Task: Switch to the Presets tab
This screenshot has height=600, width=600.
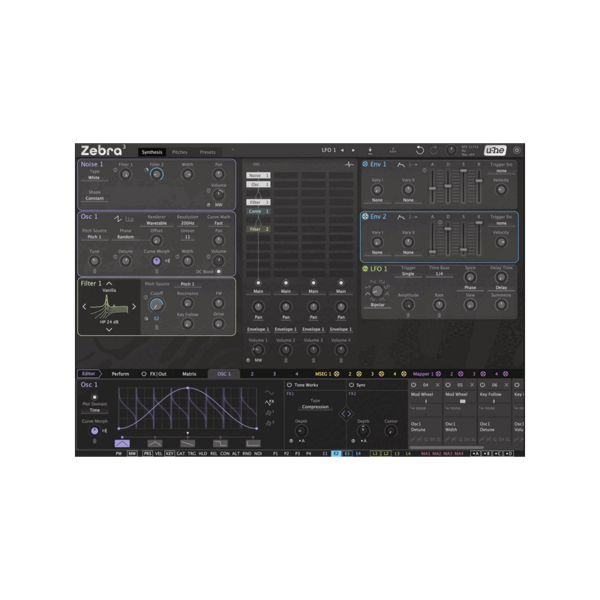Action: (x=207, y=152)
